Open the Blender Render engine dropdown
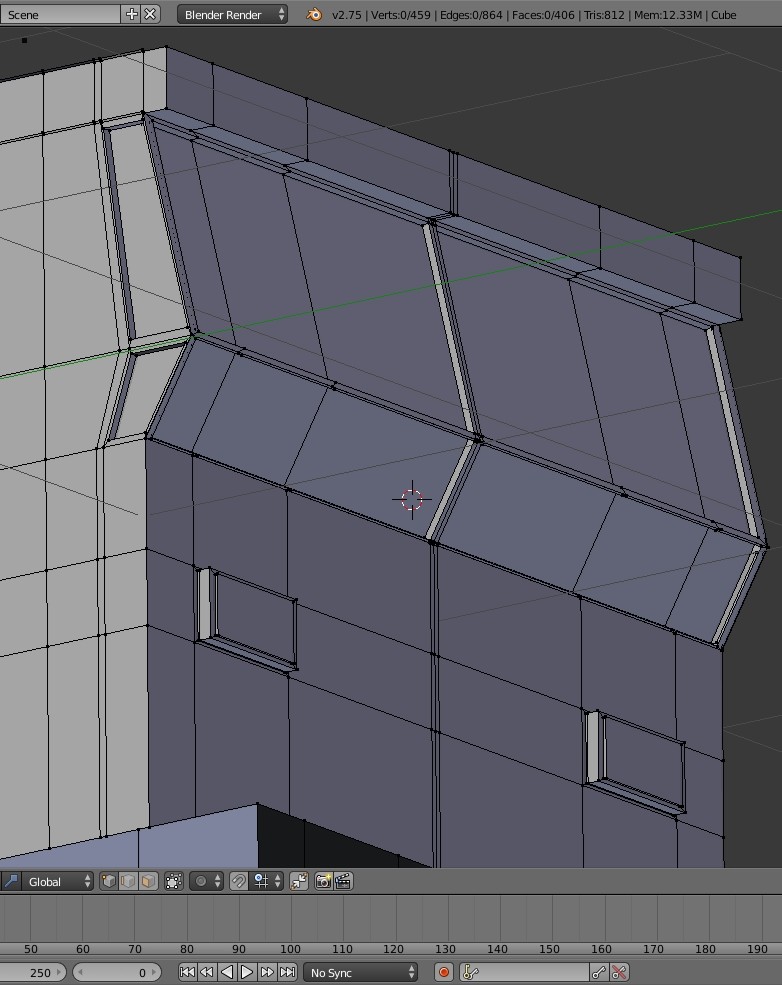 tap(232, 14)
